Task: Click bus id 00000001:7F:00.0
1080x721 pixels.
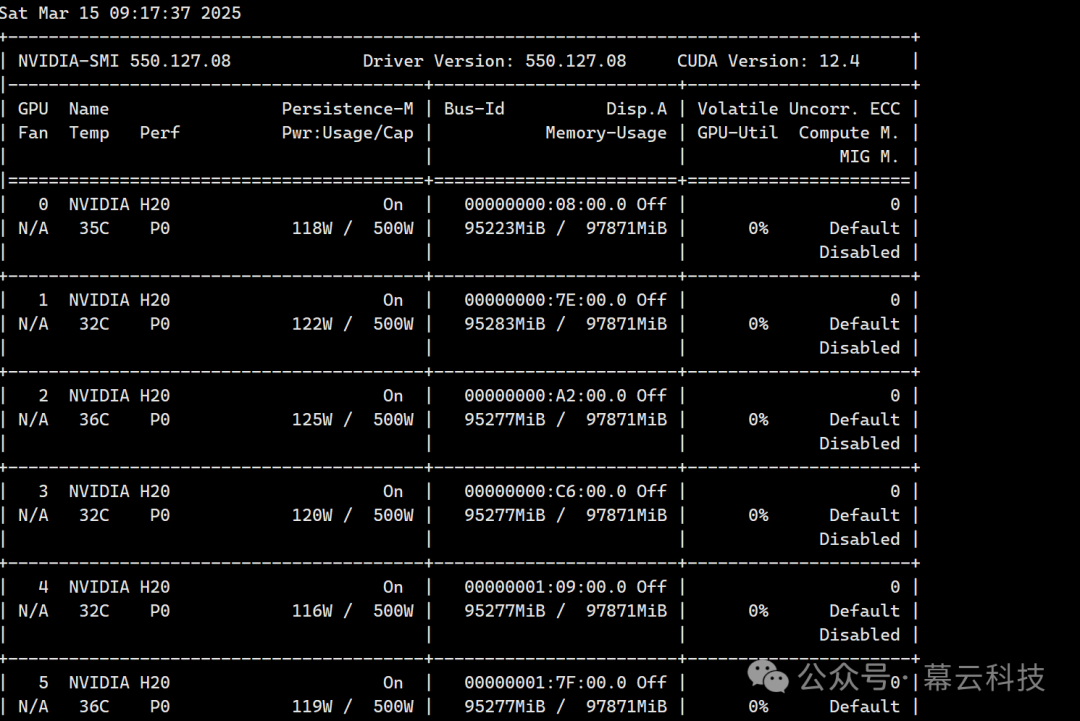Action: pos(546,683)
